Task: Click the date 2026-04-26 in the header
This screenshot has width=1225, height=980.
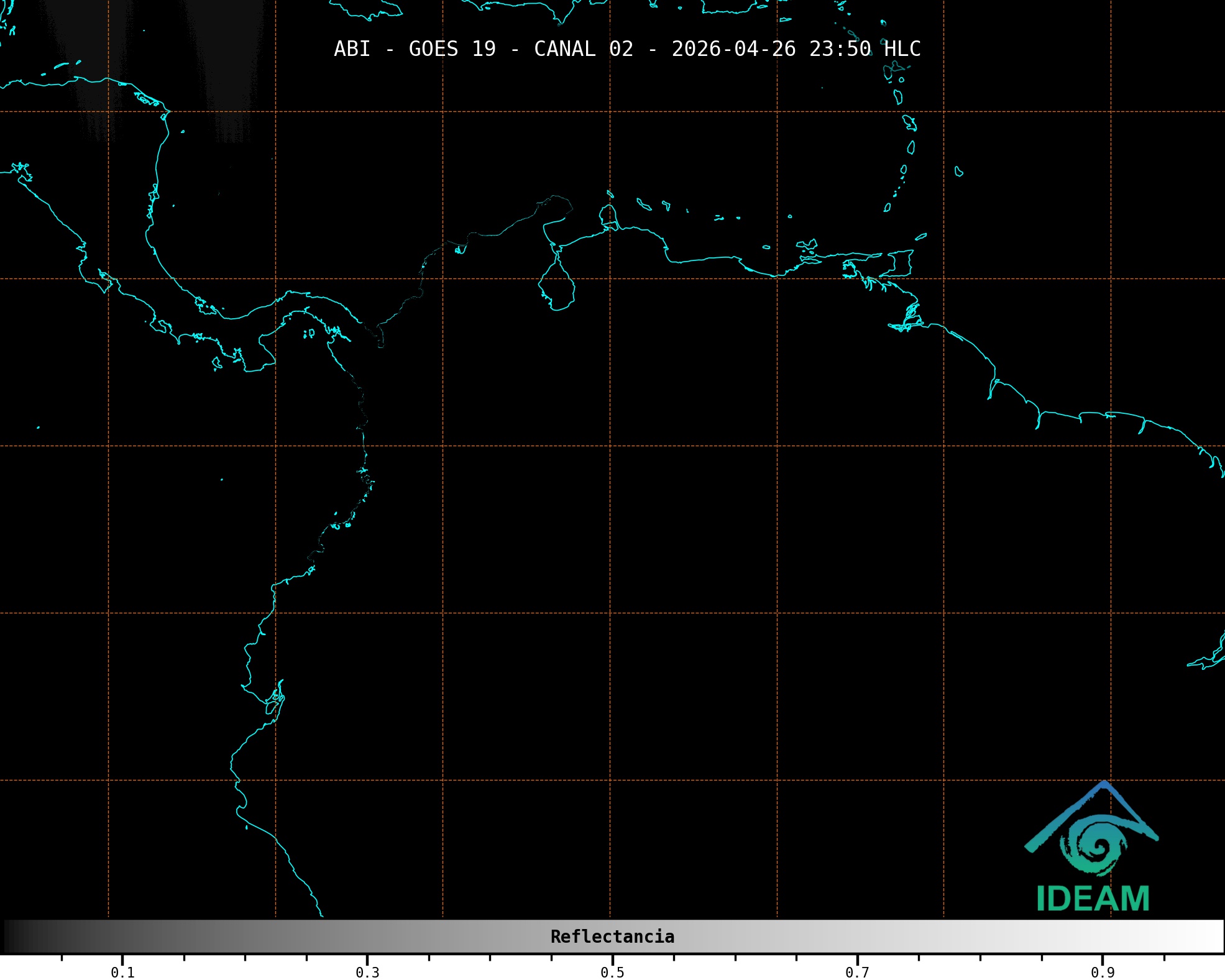Action: click(733, 49)
